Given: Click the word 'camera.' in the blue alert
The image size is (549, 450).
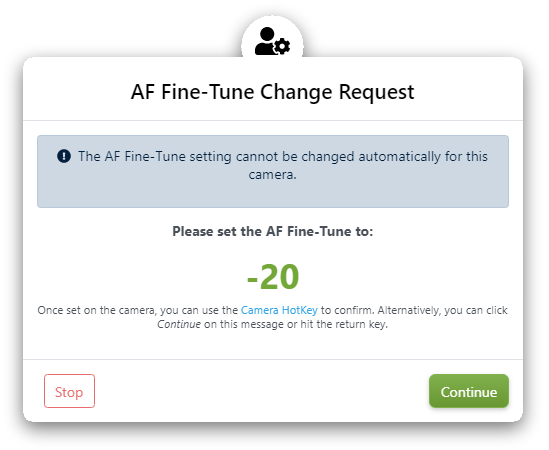Looking at the screenshot, I should tap(273, 174).
